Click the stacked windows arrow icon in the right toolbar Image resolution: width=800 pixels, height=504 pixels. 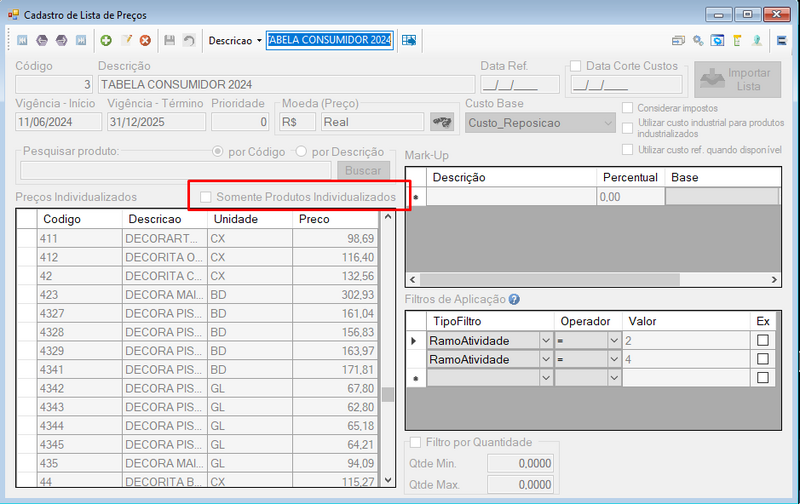tap(678, 40)
